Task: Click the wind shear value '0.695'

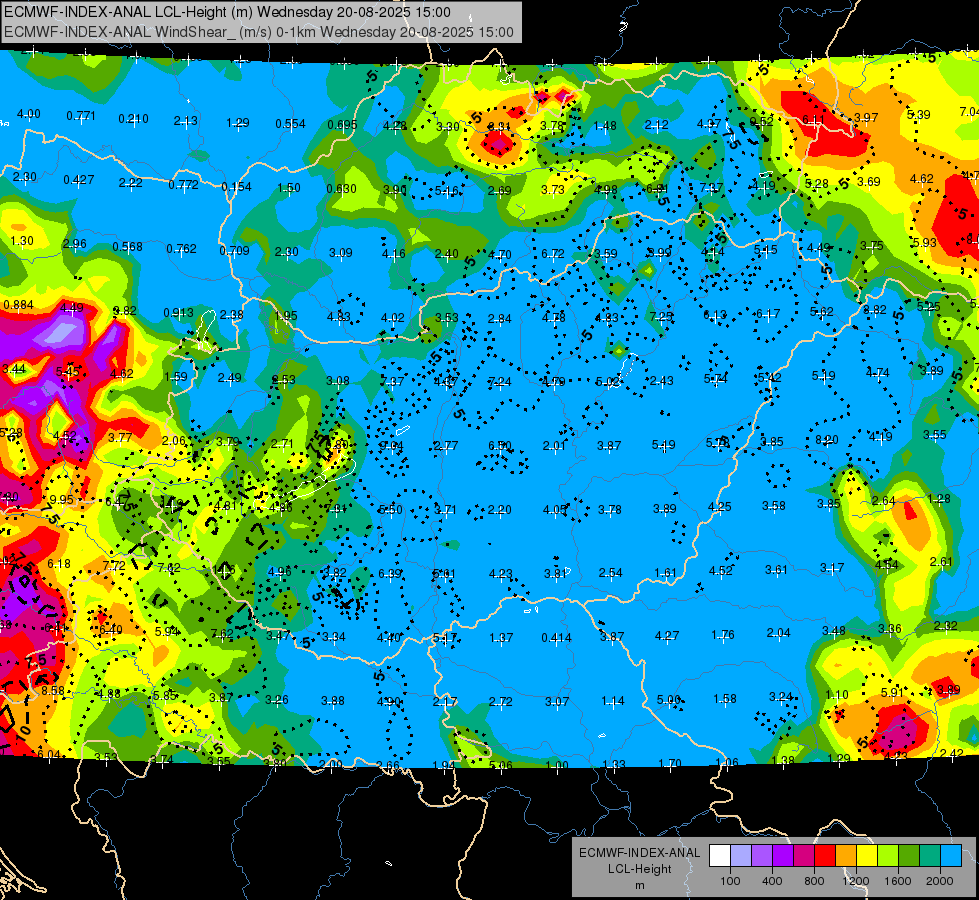Action: 342,125
